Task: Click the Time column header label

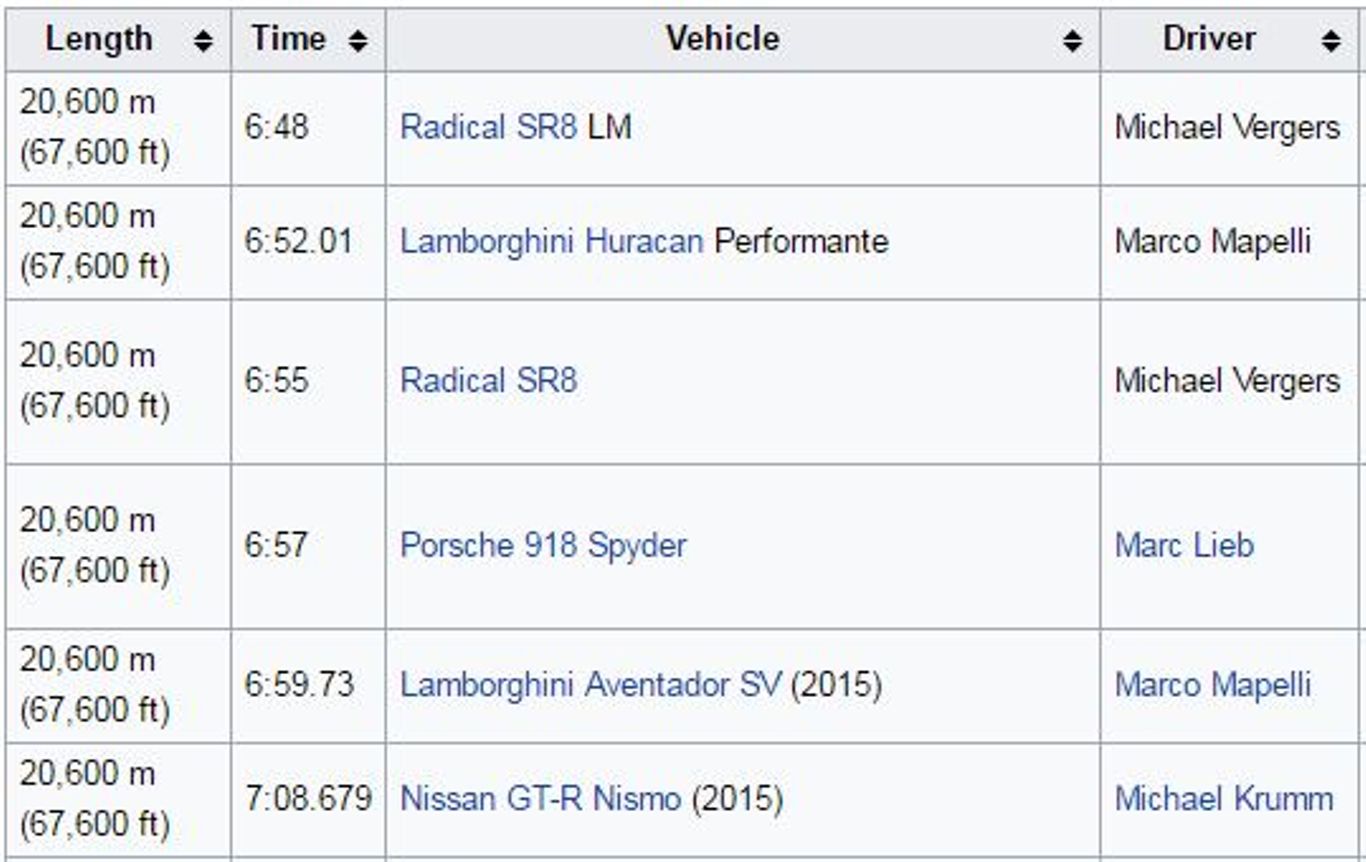Action: pyautogui.click(x=288, y=39)
